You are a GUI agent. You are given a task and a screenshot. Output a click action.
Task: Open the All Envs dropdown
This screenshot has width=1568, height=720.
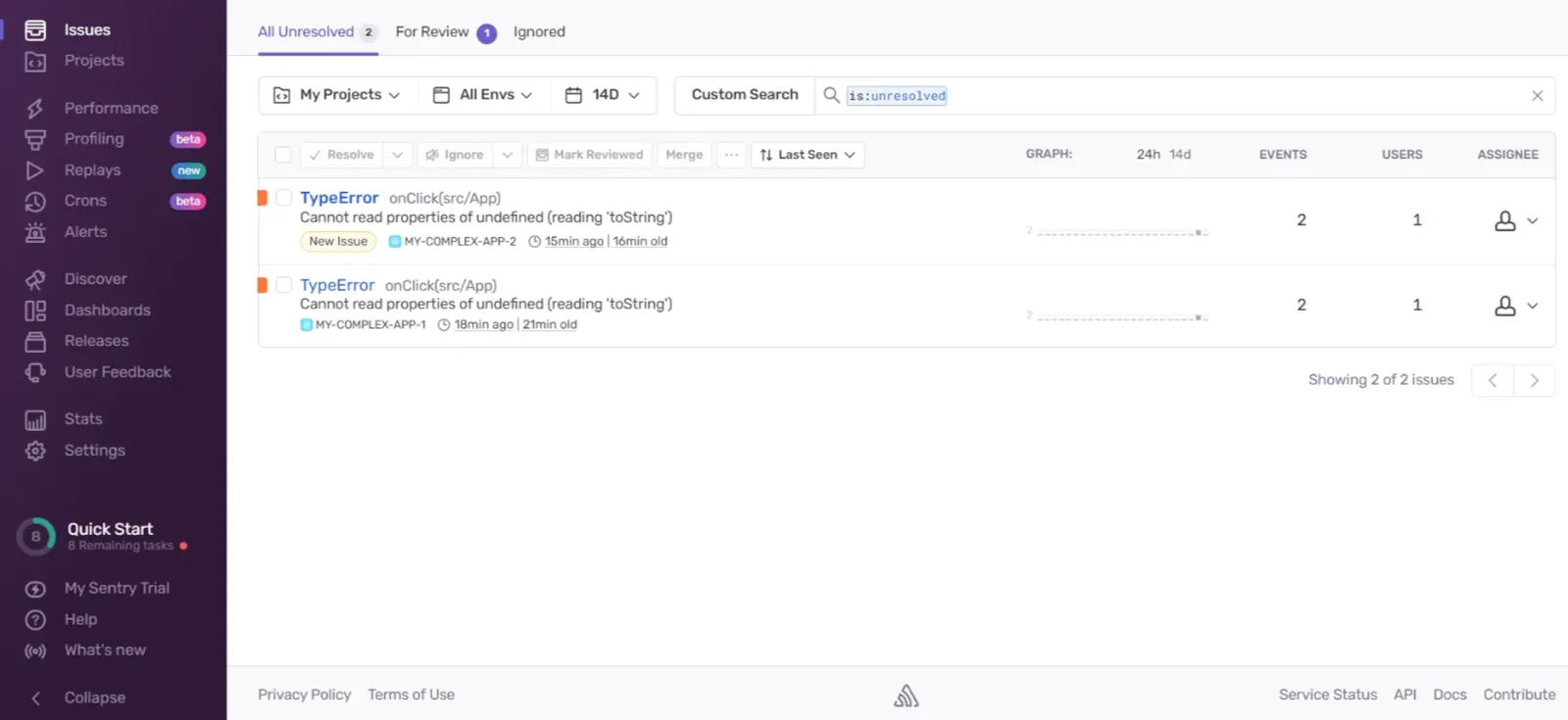[483, 95]
